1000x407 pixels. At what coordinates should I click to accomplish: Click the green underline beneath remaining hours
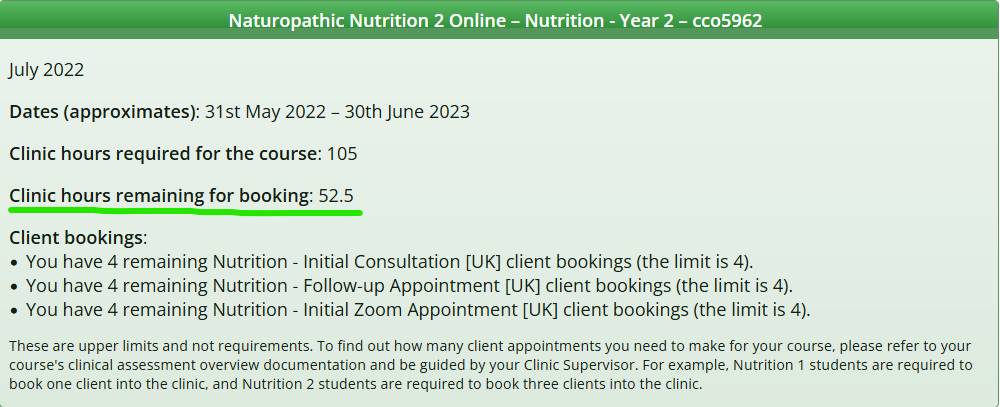pyautogui.click(x=186, y=211)
